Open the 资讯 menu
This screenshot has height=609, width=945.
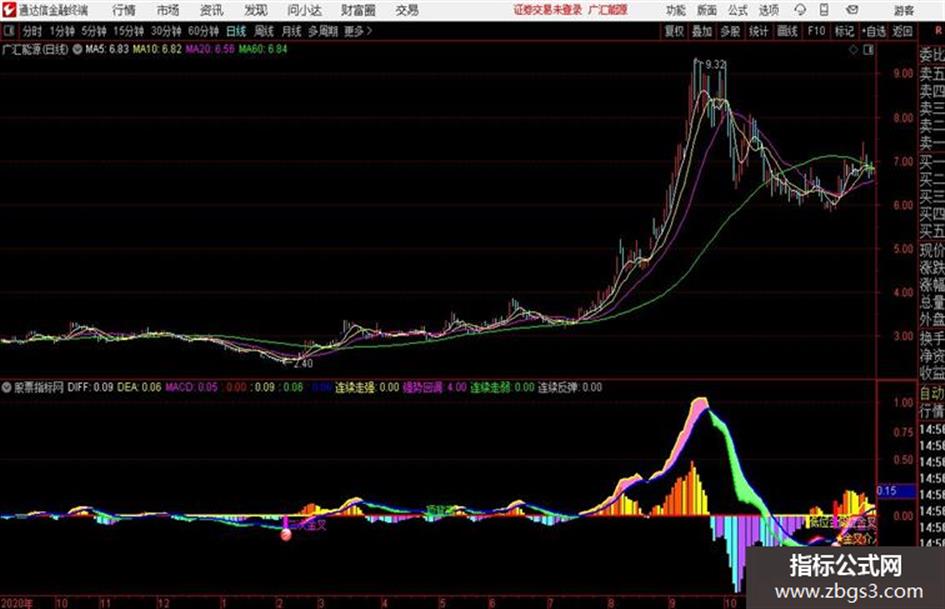tap(212, 10)
